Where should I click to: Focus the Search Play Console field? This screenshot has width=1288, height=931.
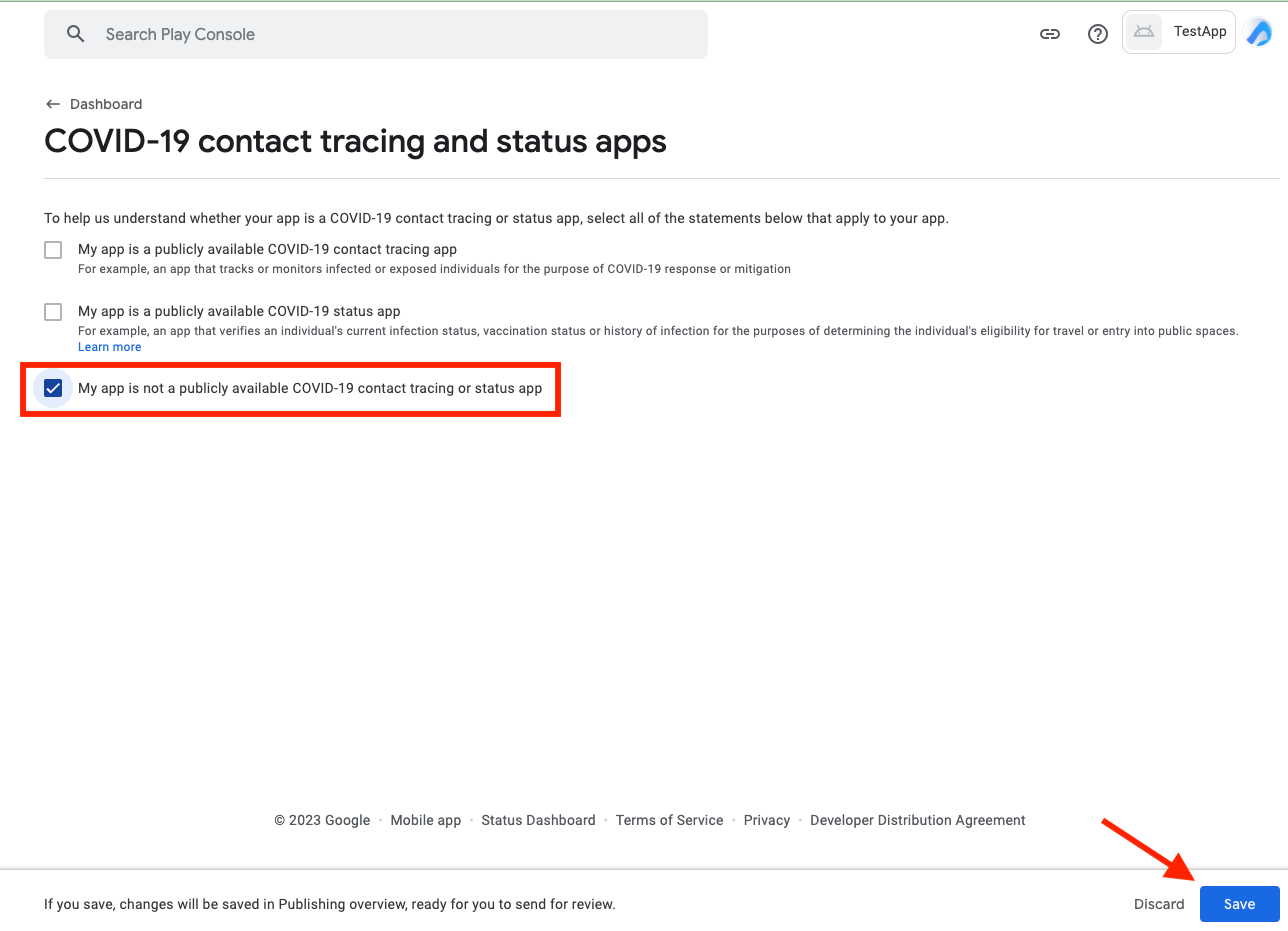(x=376, y=34)
